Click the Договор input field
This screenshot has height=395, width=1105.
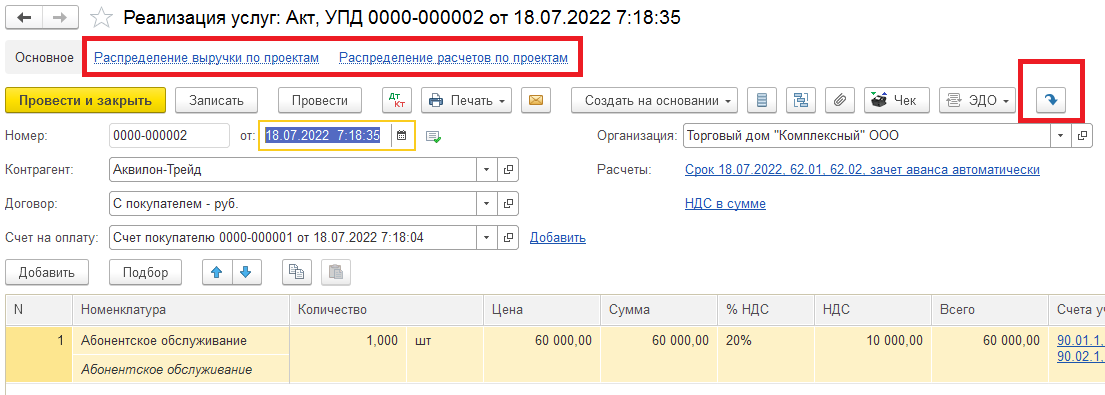click(x=293, y=203)
